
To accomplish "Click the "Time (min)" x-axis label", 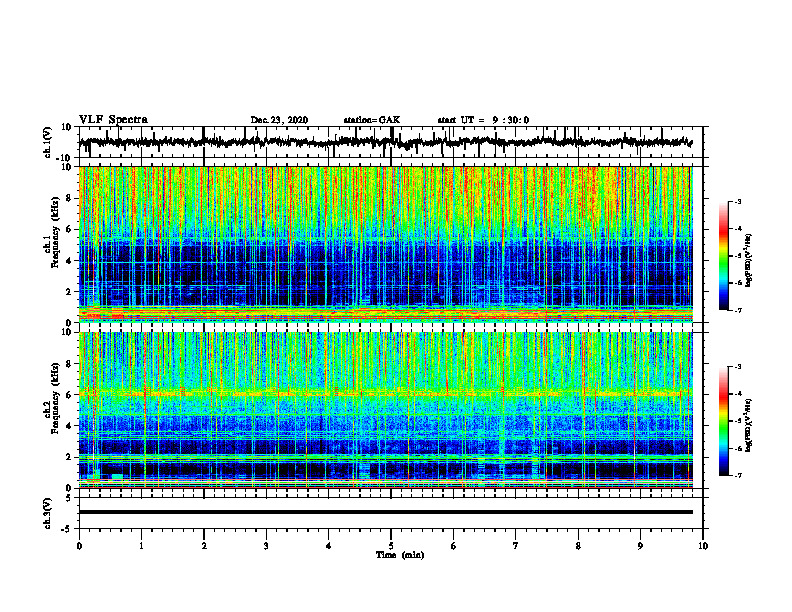I will 400,555.
